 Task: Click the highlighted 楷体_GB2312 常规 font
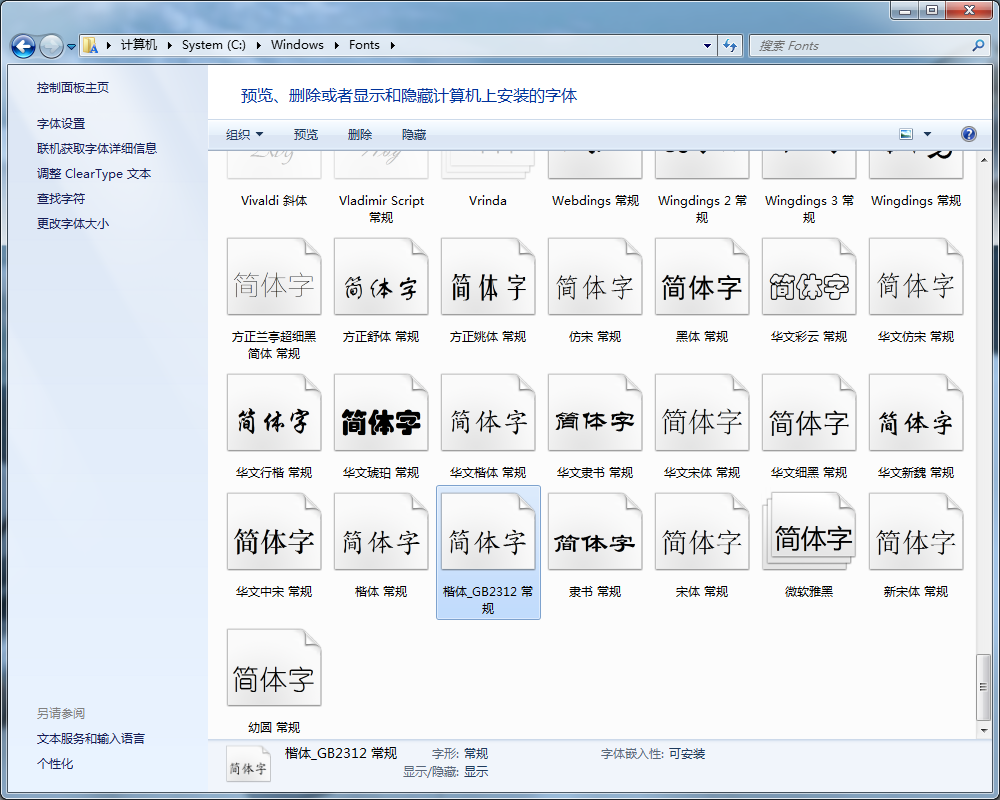coord(488,552)
